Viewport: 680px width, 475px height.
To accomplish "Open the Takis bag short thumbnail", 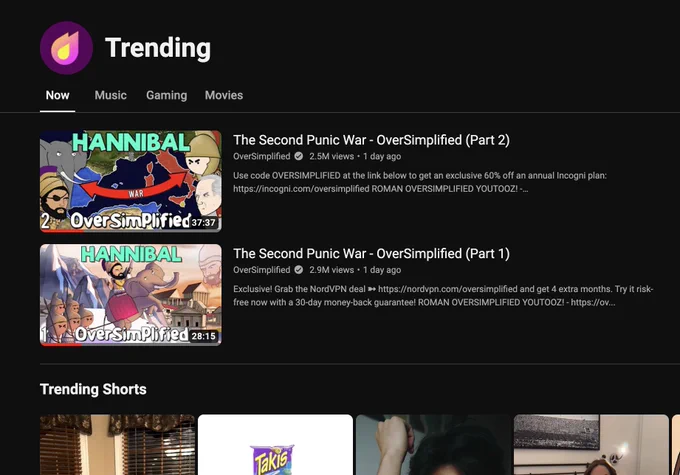I will click(x=275, y=445).
